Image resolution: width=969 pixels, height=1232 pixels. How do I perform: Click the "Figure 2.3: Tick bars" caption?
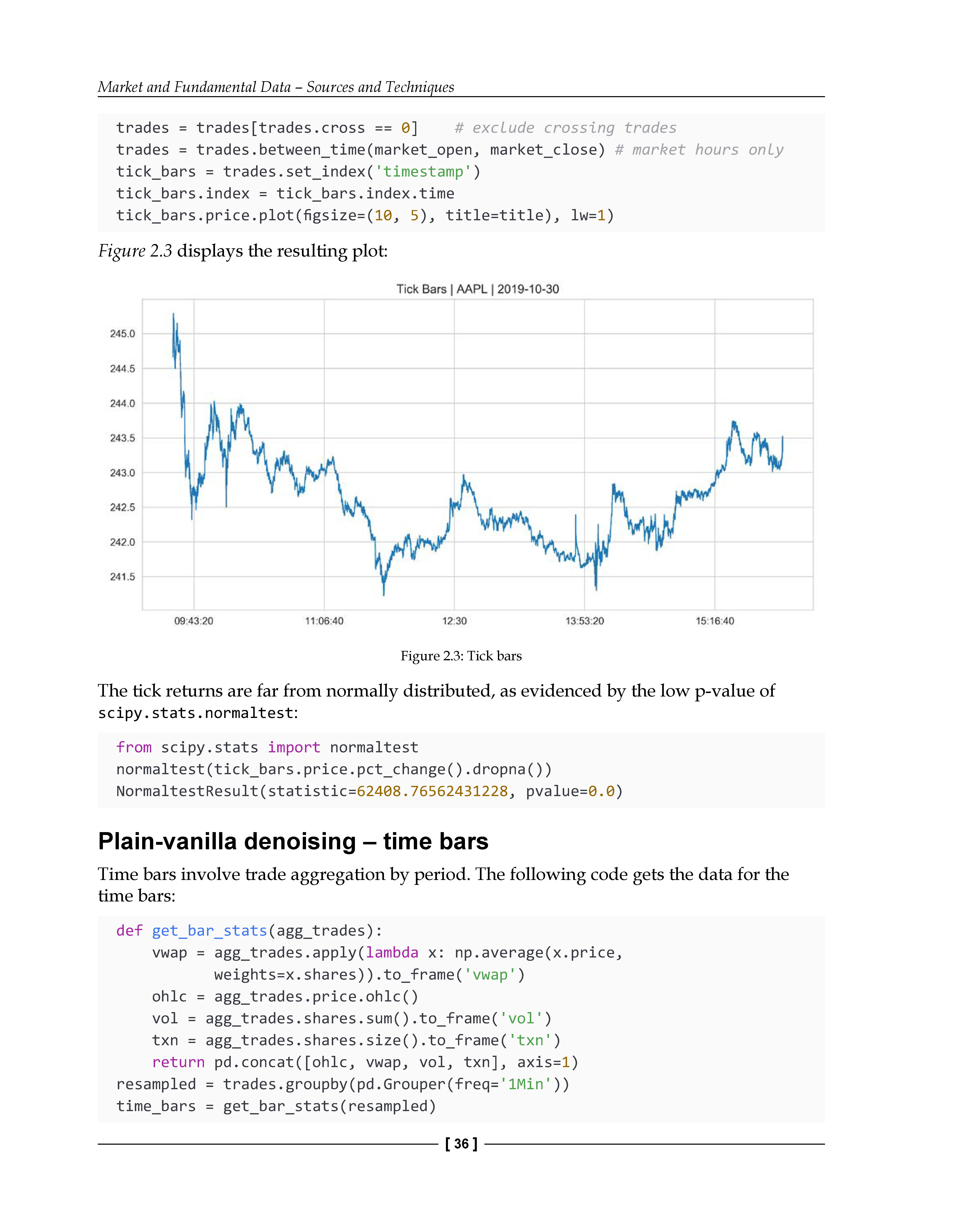click(x=461, y=656)
